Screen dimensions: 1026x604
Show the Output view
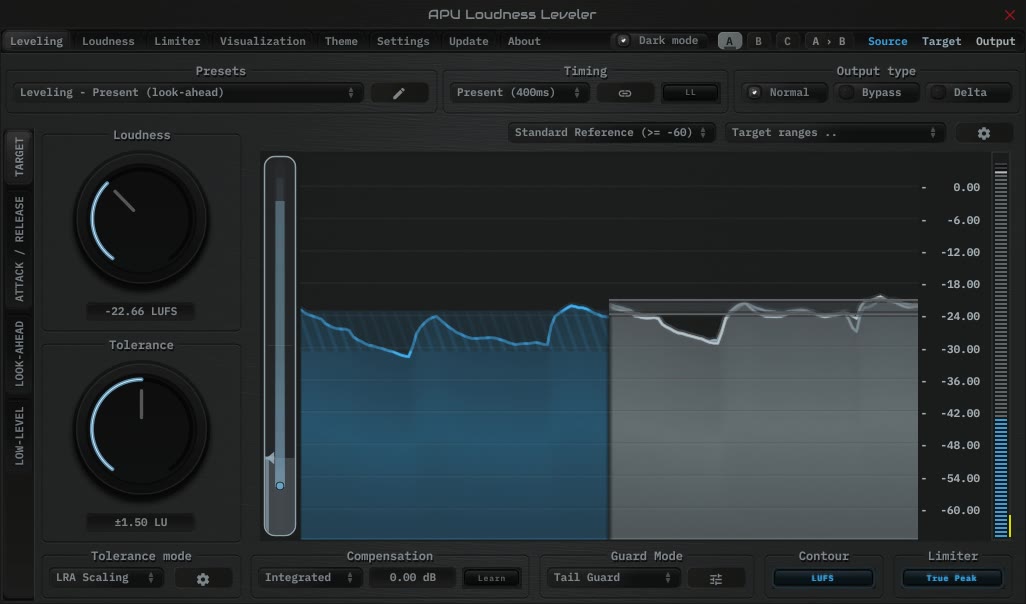tap(995, 41)
